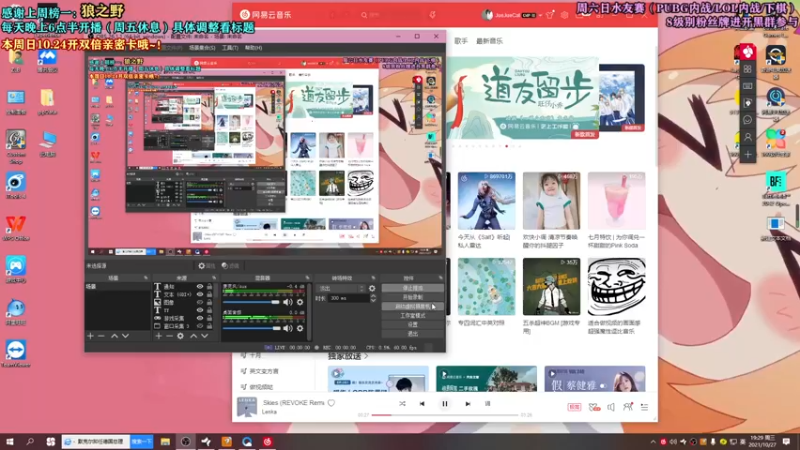Image resolution: width=800 pixels, height=450 pixels.
Task: Remove selected scene with minus icon
Action: point(101,336)
